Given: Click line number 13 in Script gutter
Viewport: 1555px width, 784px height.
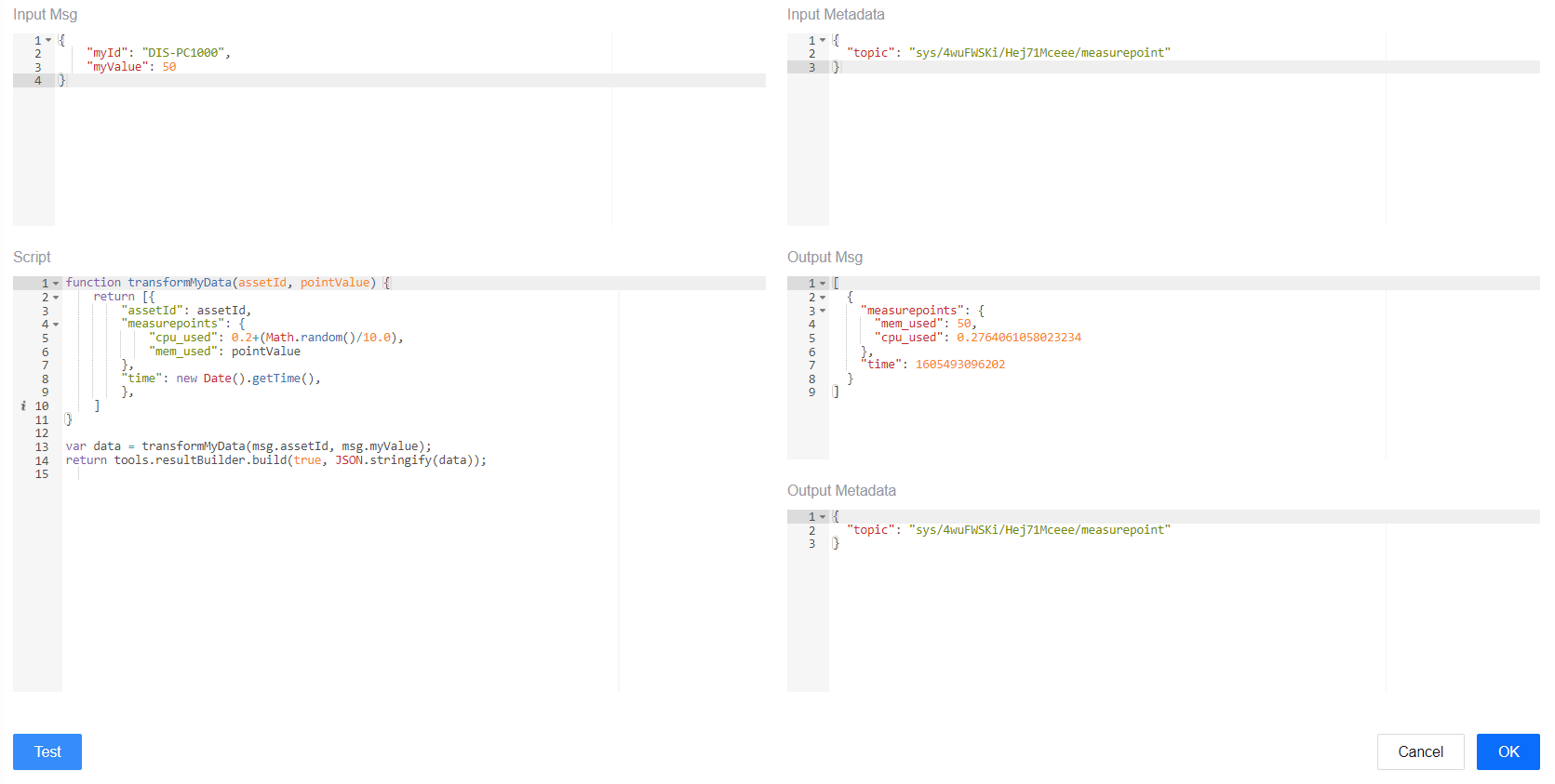Looking at the screenshot, I should [42, 447].
